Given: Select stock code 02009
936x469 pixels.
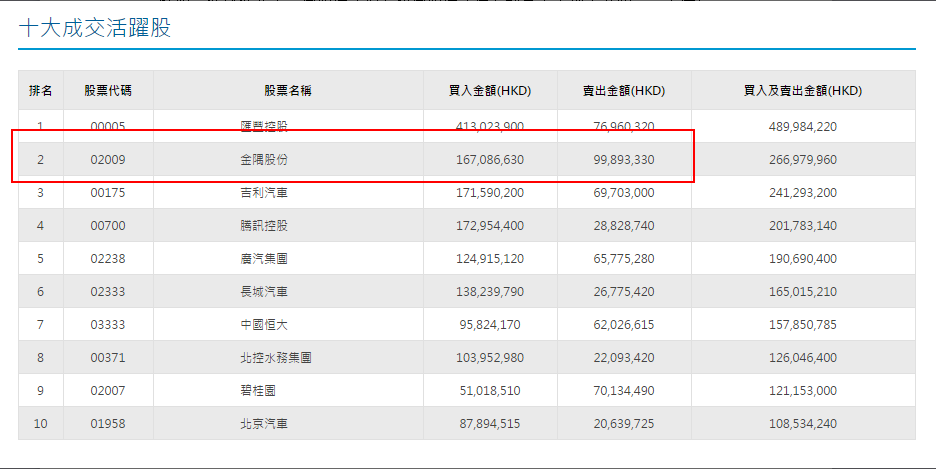Looking at the screenshot, I should pos(108,160).
